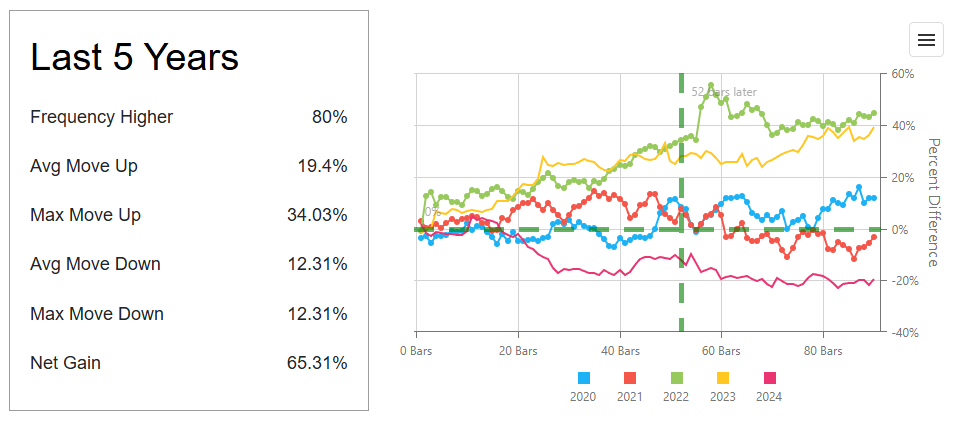958x422 pixels.
Task: Click the "52 bars later" marker label
Action: pos(724,92)
